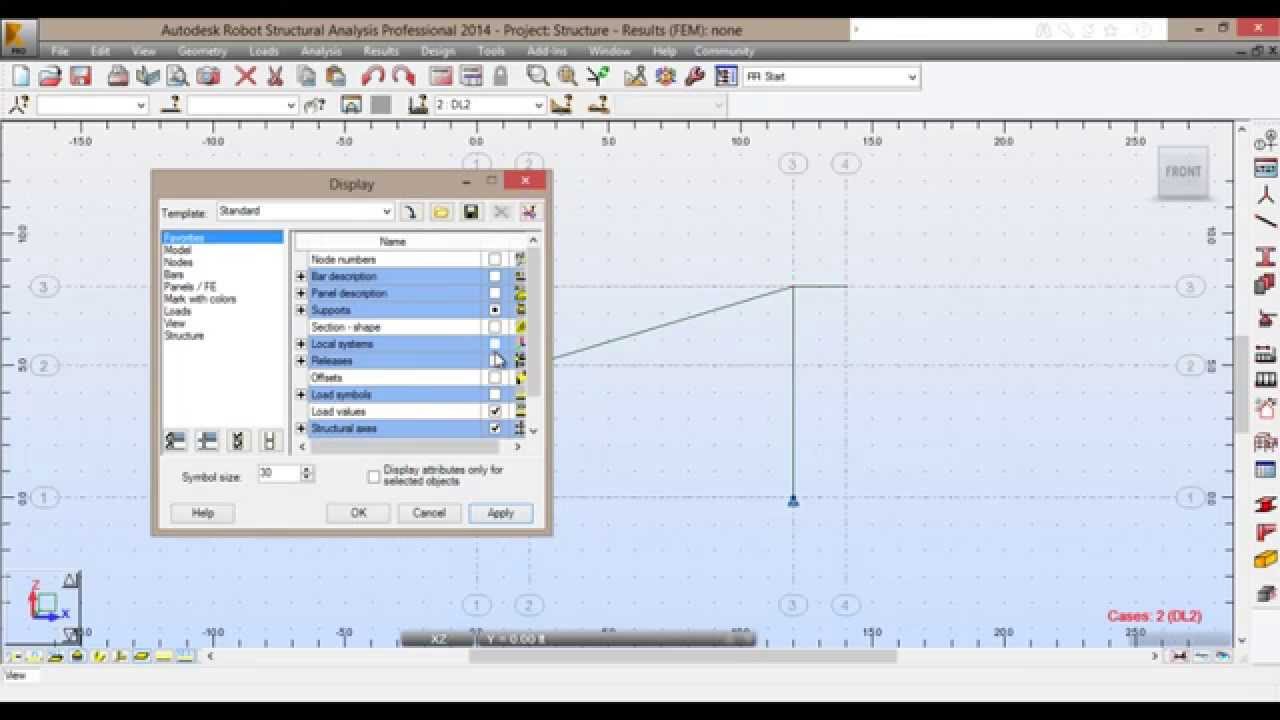Click the I-beam section icon in right toolbar
1280x720 pixels.
(1265, 256)
